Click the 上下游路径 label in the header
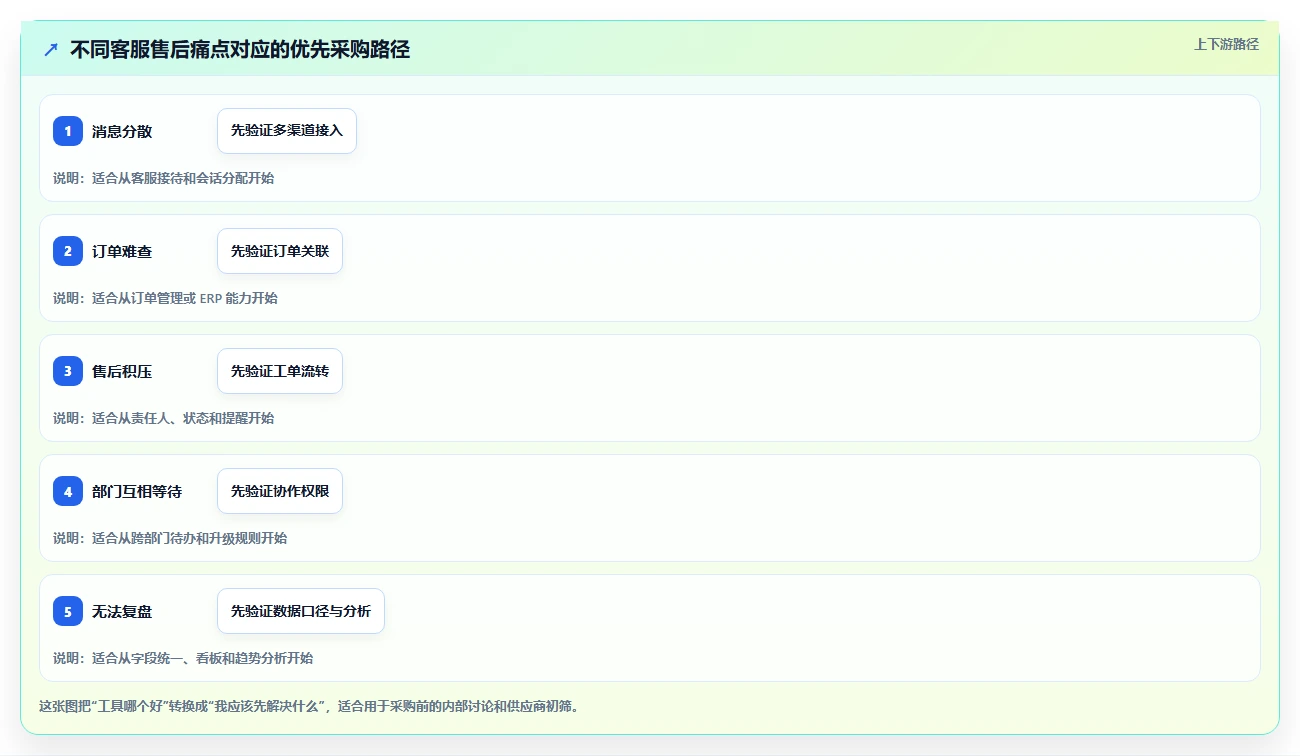The height and width of the screenshot is (756, 1300). click(x=1226, y=44)
